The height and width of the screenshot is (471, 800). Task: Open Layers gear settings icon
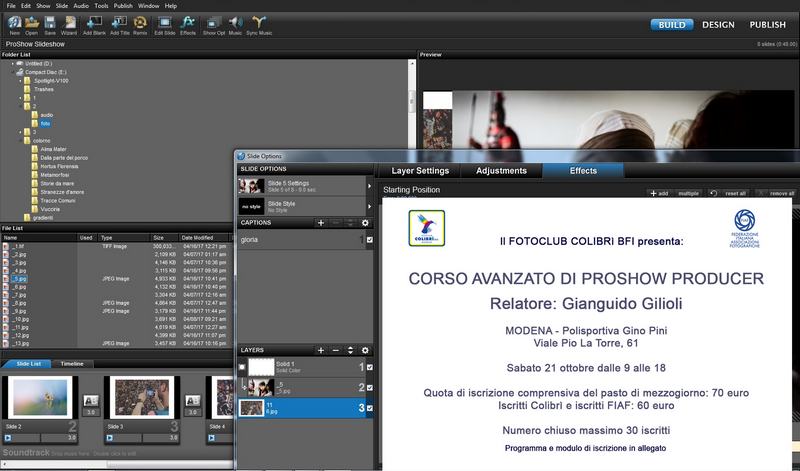click(x=365, y=350)
